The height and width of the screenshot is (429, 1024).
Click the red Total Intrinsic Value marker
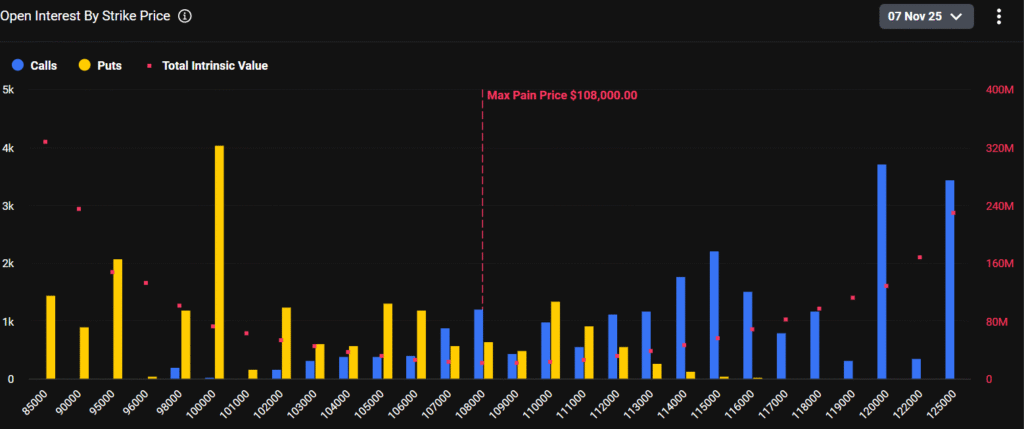(150, 65)
